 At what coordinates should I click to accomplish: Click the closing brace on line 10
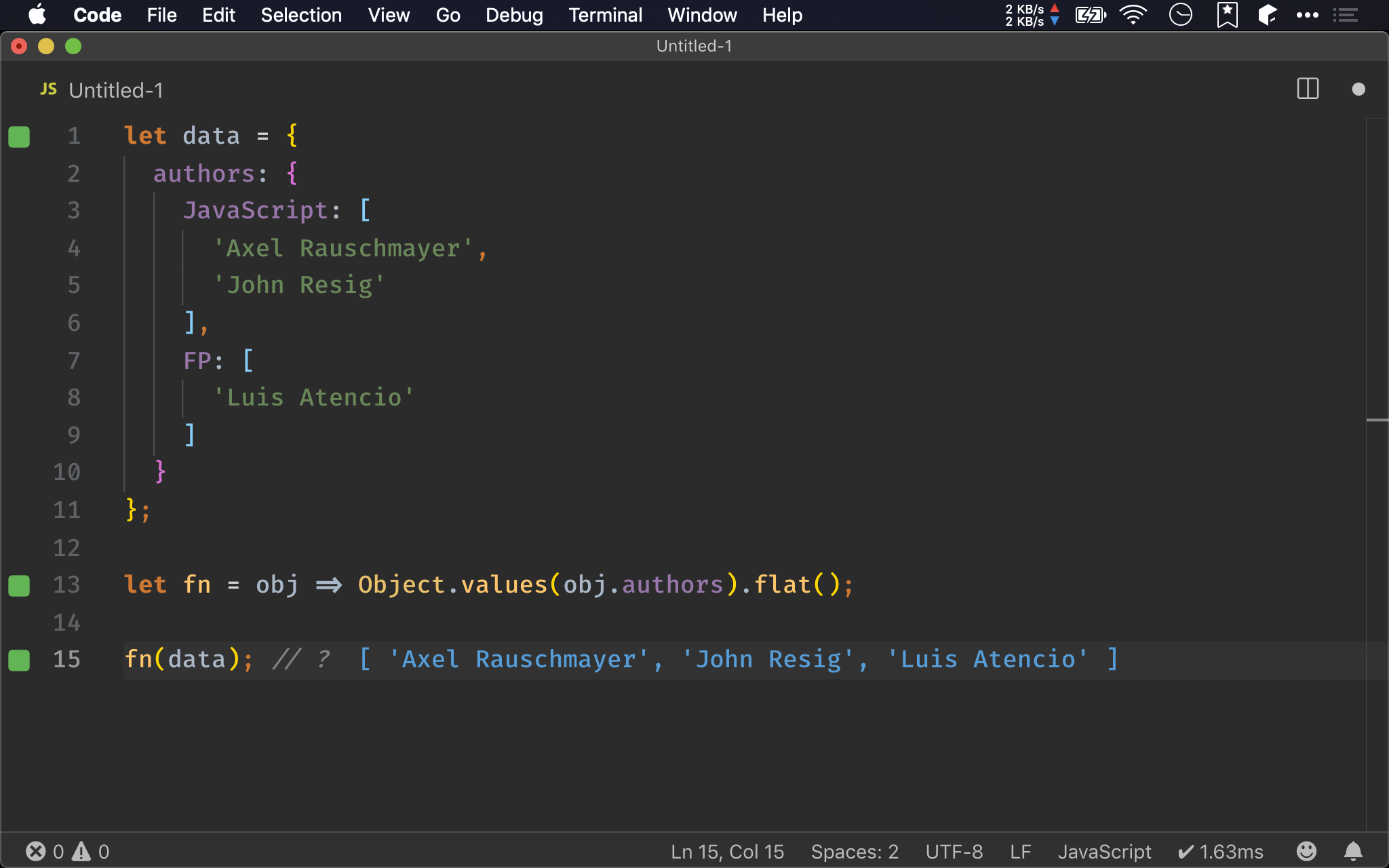pos(160,472)
